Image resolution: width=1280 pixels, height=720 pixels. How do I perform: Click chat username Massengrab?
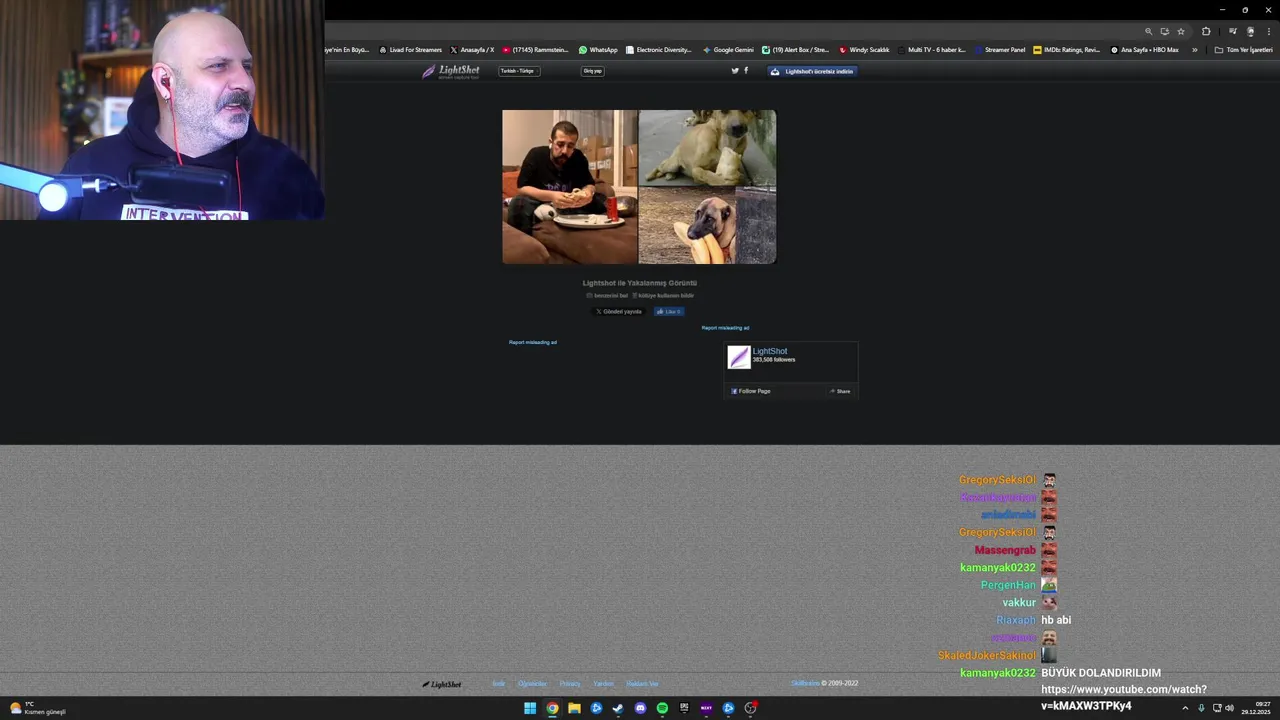point(1005,550)
